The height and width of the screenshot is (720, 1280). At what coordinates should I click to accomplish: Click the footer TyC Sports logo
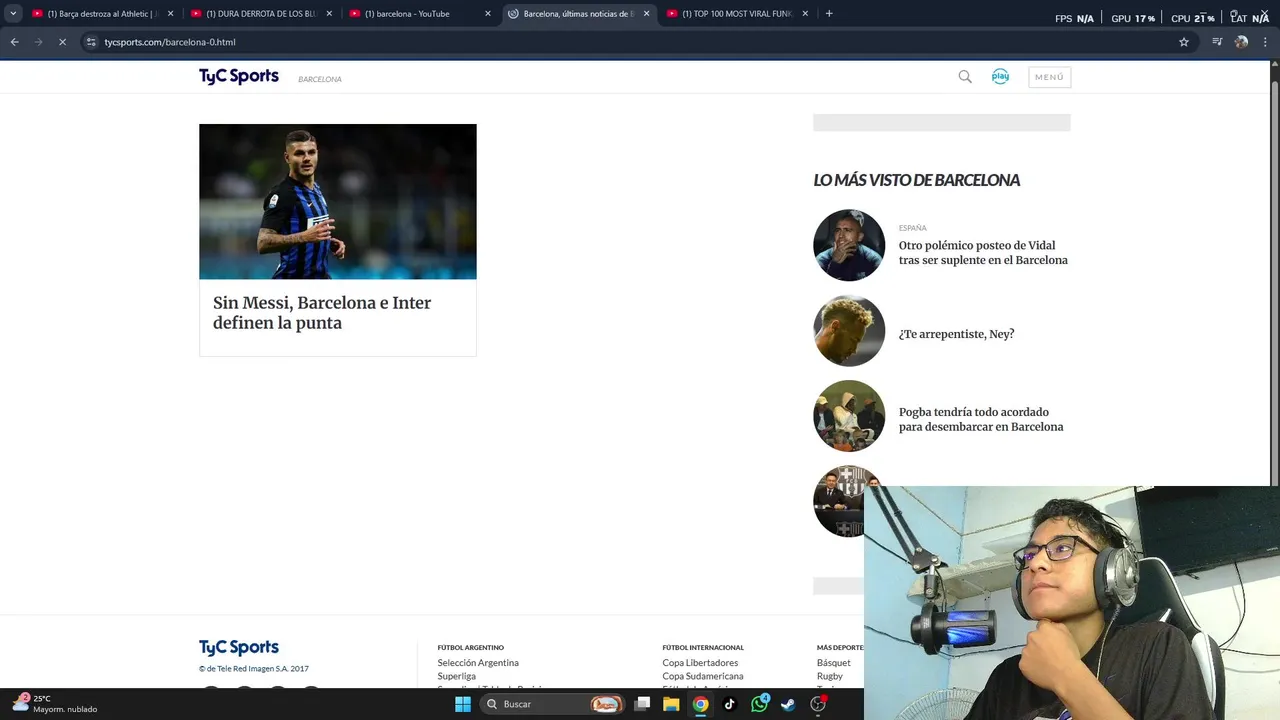[238, 647]
